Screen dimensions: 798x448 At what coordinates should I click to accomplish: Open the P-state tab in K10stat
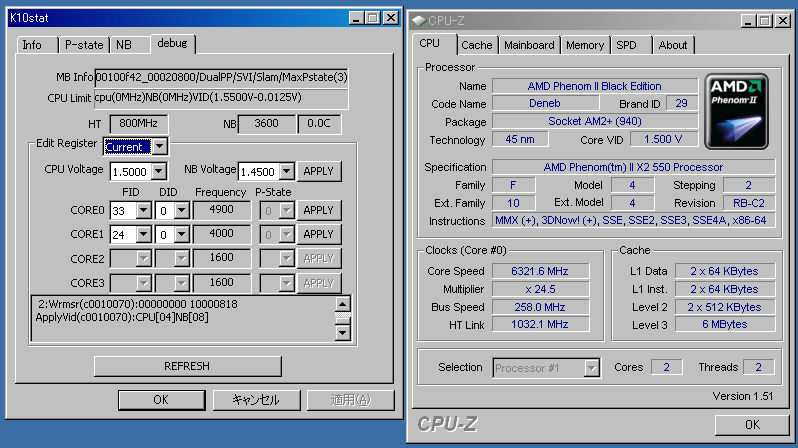coord(84,45)
